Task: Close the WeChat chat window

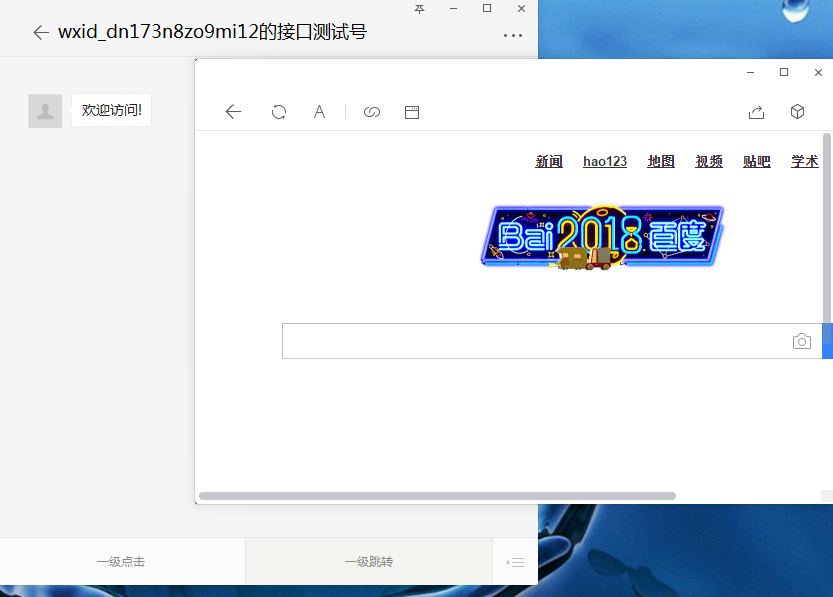Action: tap(521, 8)
